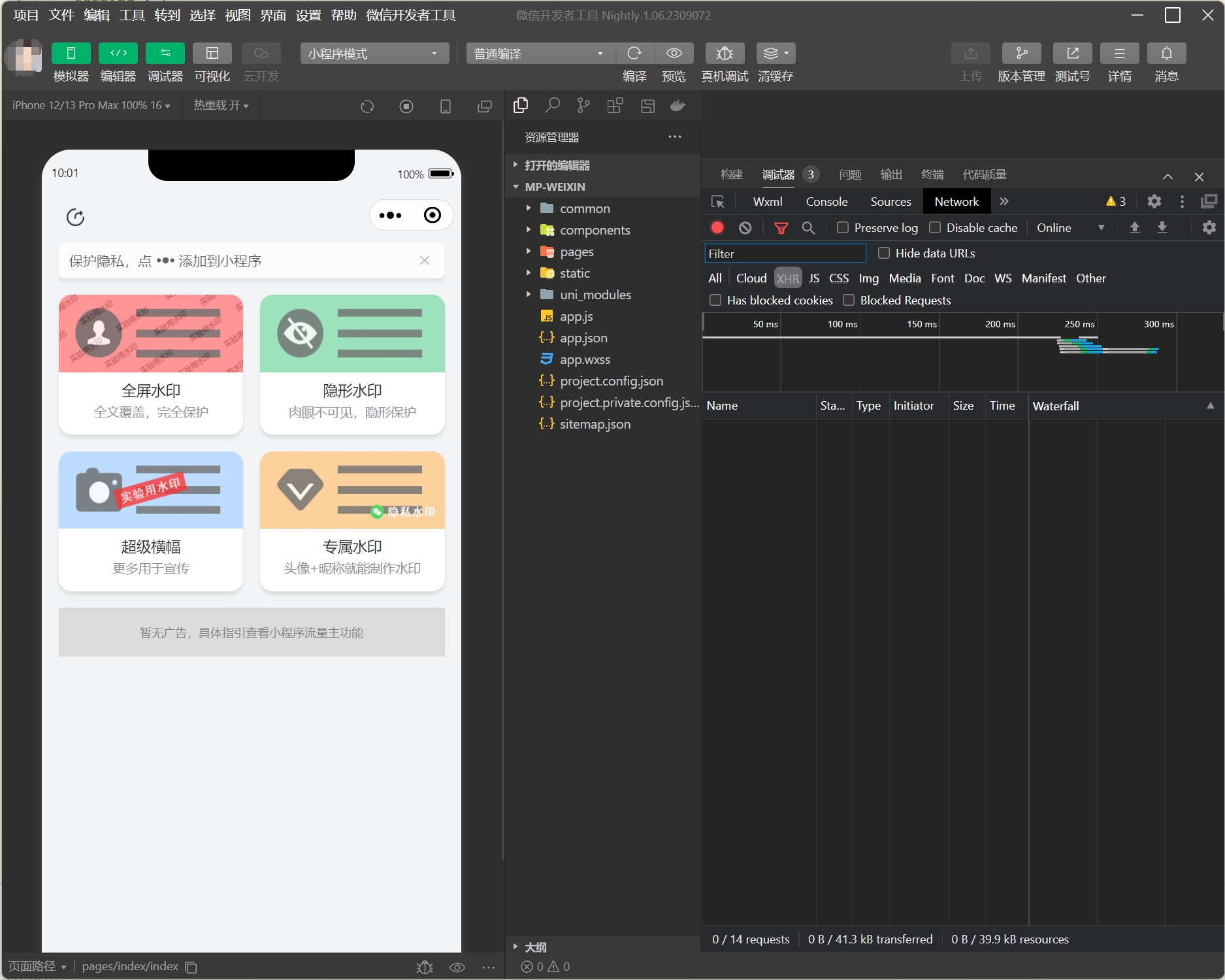The height and width of the screenshot is (980, 1225).
Task: Click the devtools element inspector arrow icon
Action: [718, 202]
